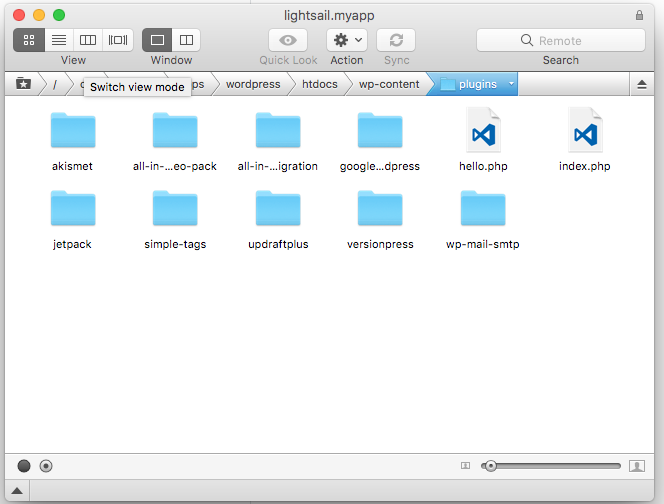Image resolution: width=664 pixels, height=504 pixels.
Task: Select the wp-mail-smtp folder
Action: click(x=483, y=208)
